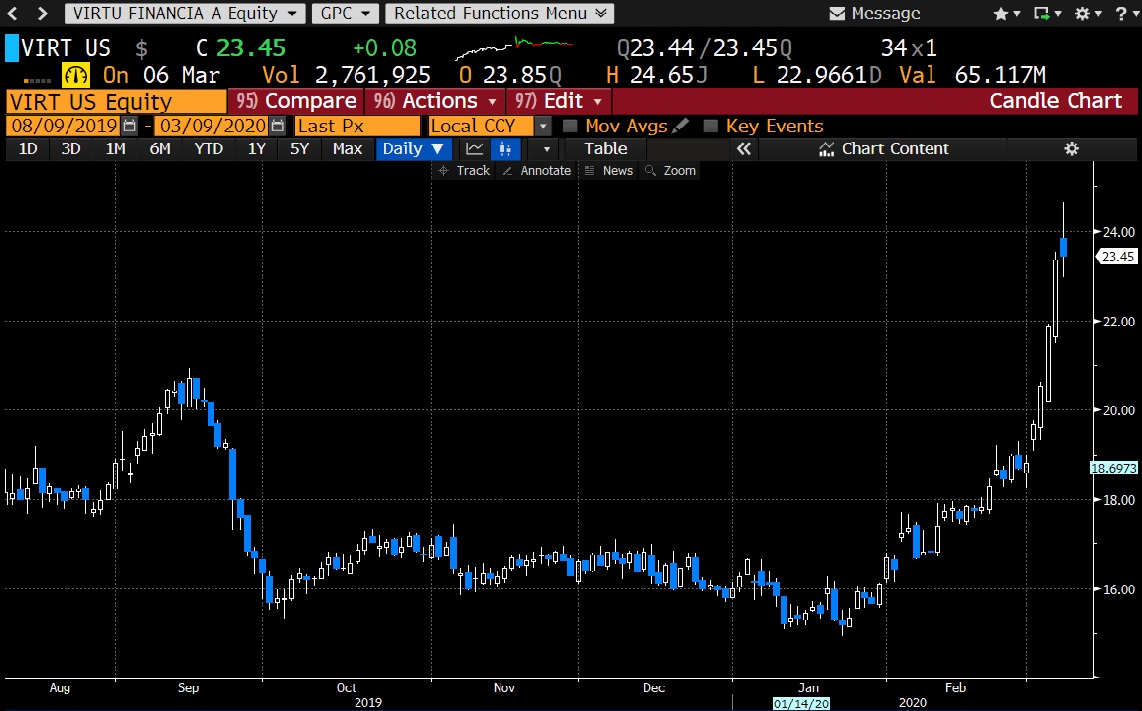Expand Related Functions Menu
Screen dimensions: 1142x711
pyautogui.click(x=500, y=13)
